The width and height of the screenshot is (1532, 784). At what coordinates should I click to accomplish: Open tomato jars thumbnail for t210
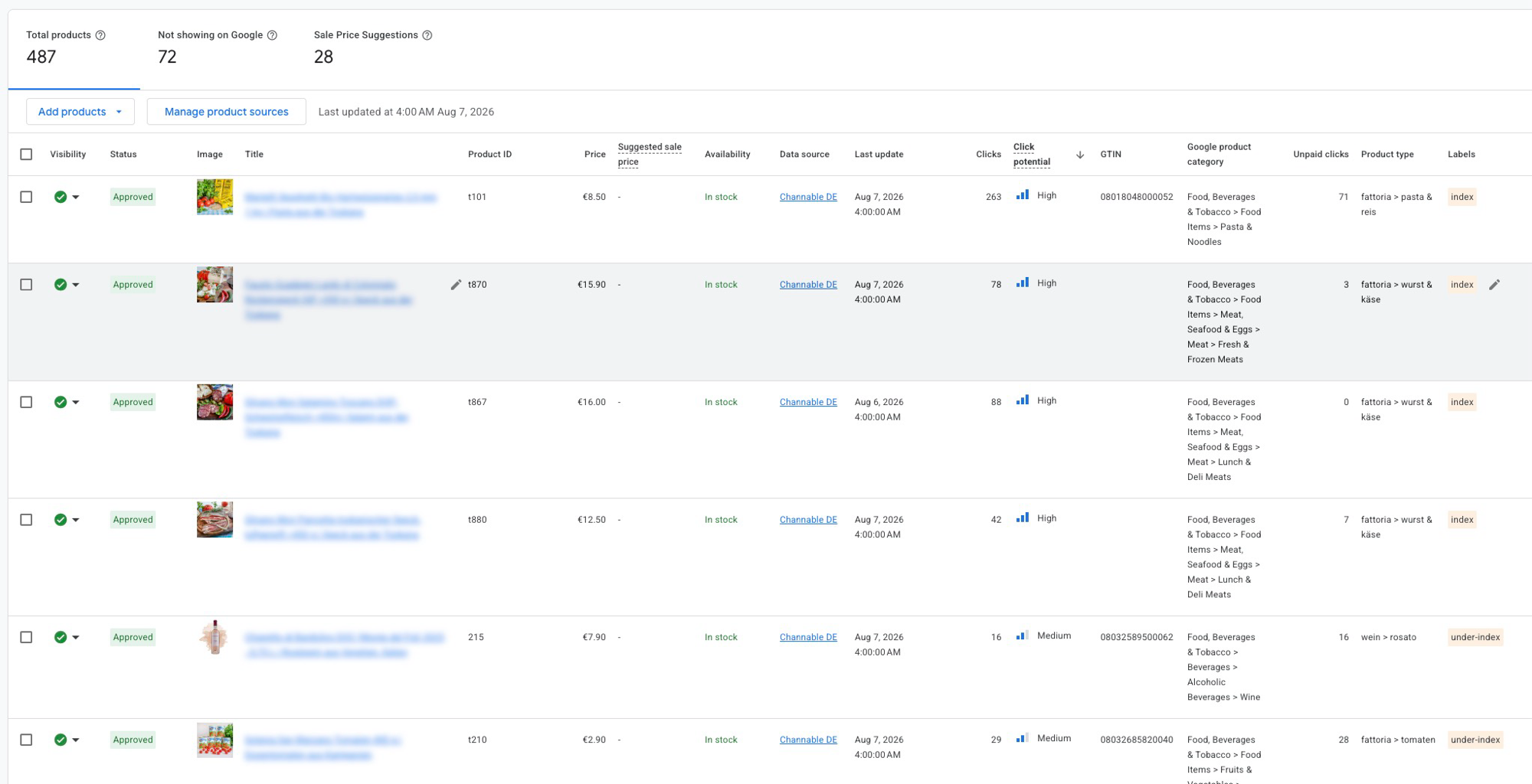tap(214, 740)
